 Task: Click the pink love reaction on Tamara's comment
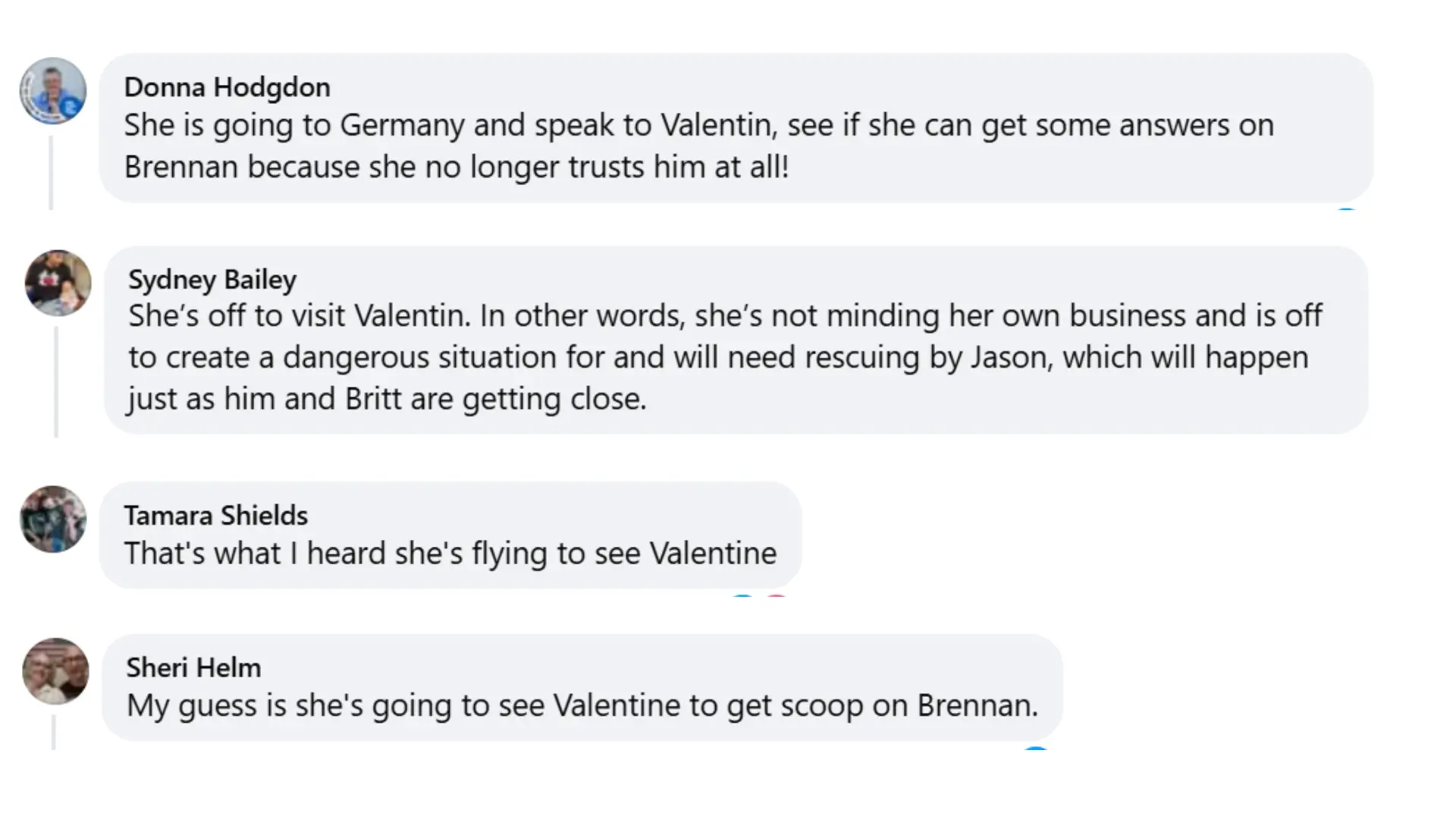coord(776,597)
